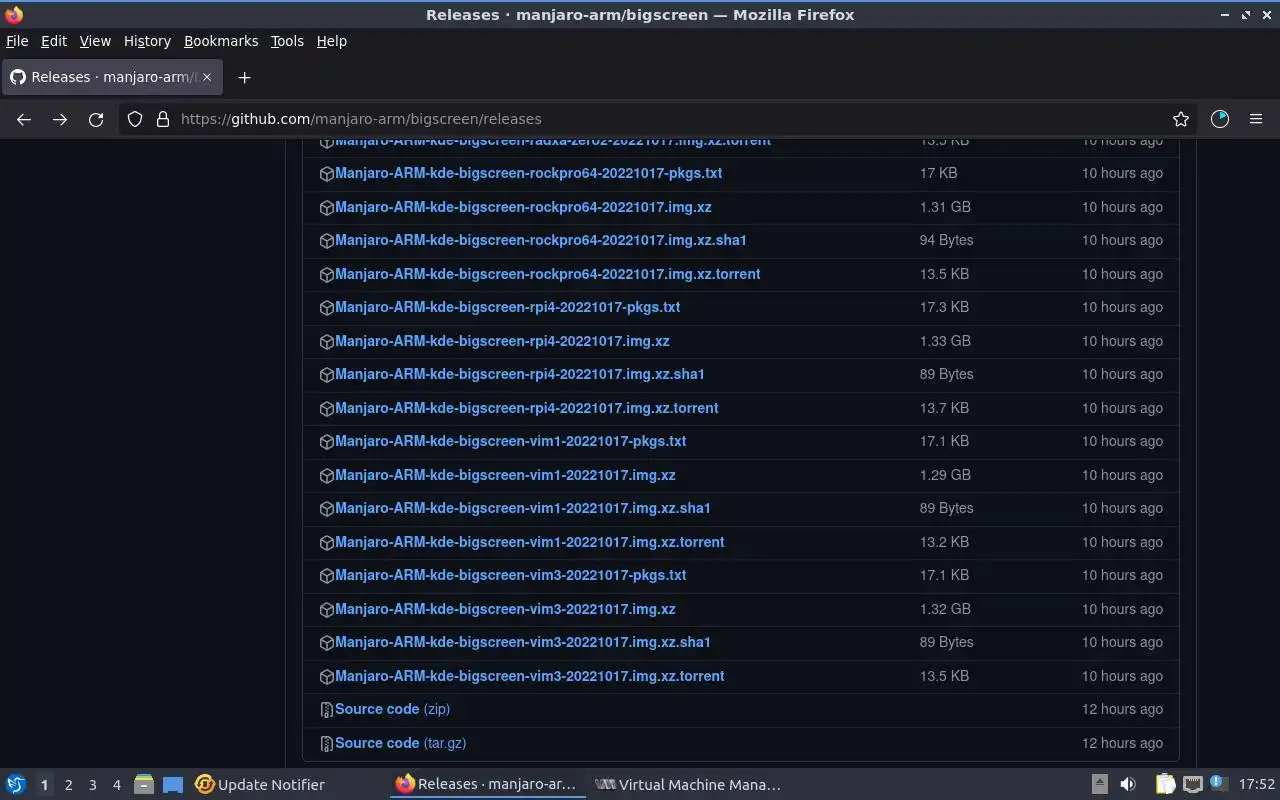The image size is (1280, 800).
Task: Open the Firefox account circle icon
Action: (1220, 119)
